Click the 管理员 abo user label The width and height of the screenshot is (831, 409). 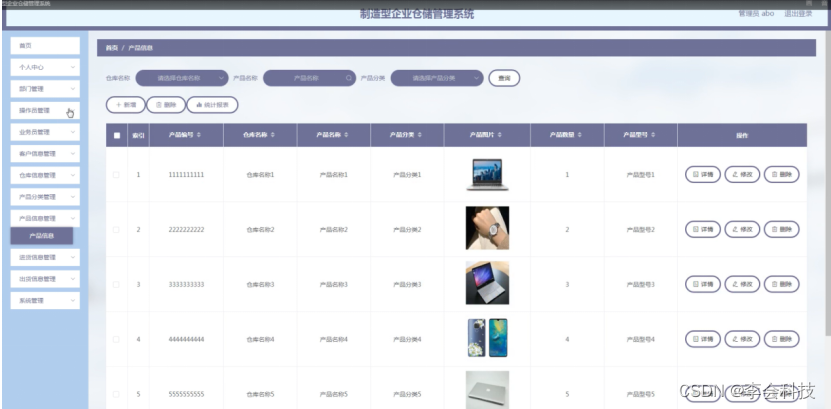pos(756,14)
